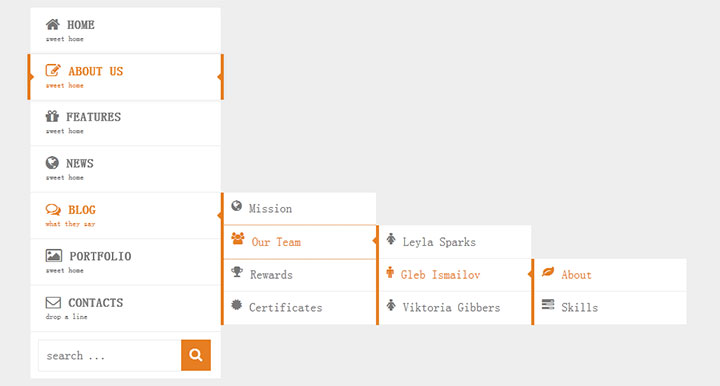Click the house icon beside HOME
This screenshot has height=386, width=720.
click(53, 24)
